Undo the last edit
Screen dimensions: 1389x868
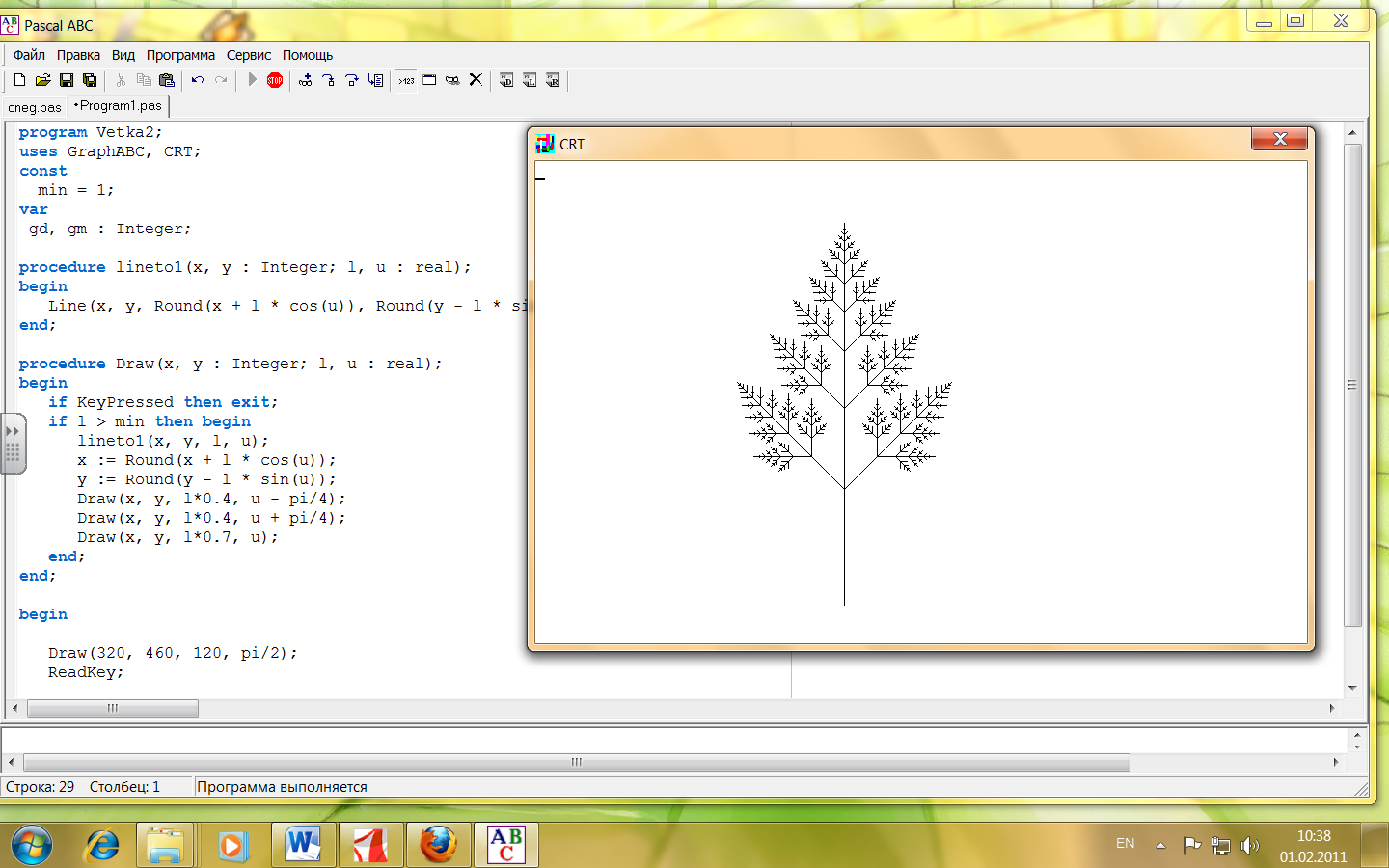click(x=198, y=80)
